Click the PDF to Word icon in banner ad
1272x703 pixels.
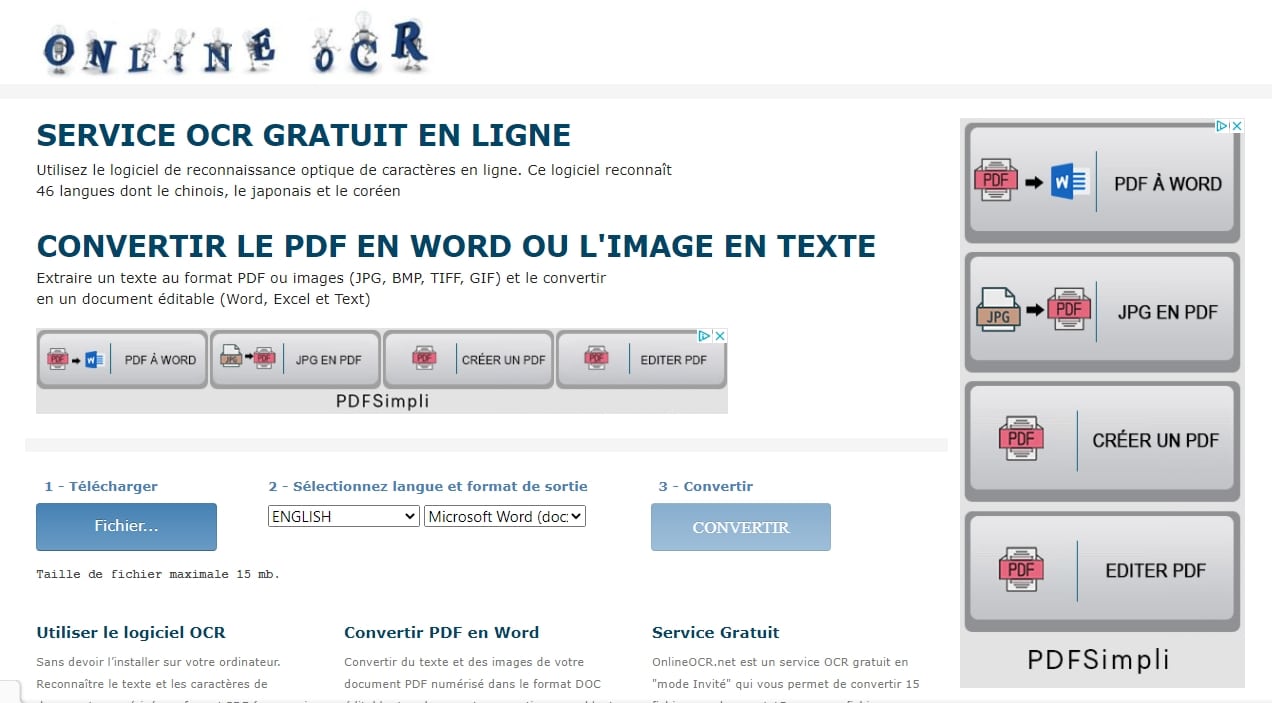tap(121, 358)
